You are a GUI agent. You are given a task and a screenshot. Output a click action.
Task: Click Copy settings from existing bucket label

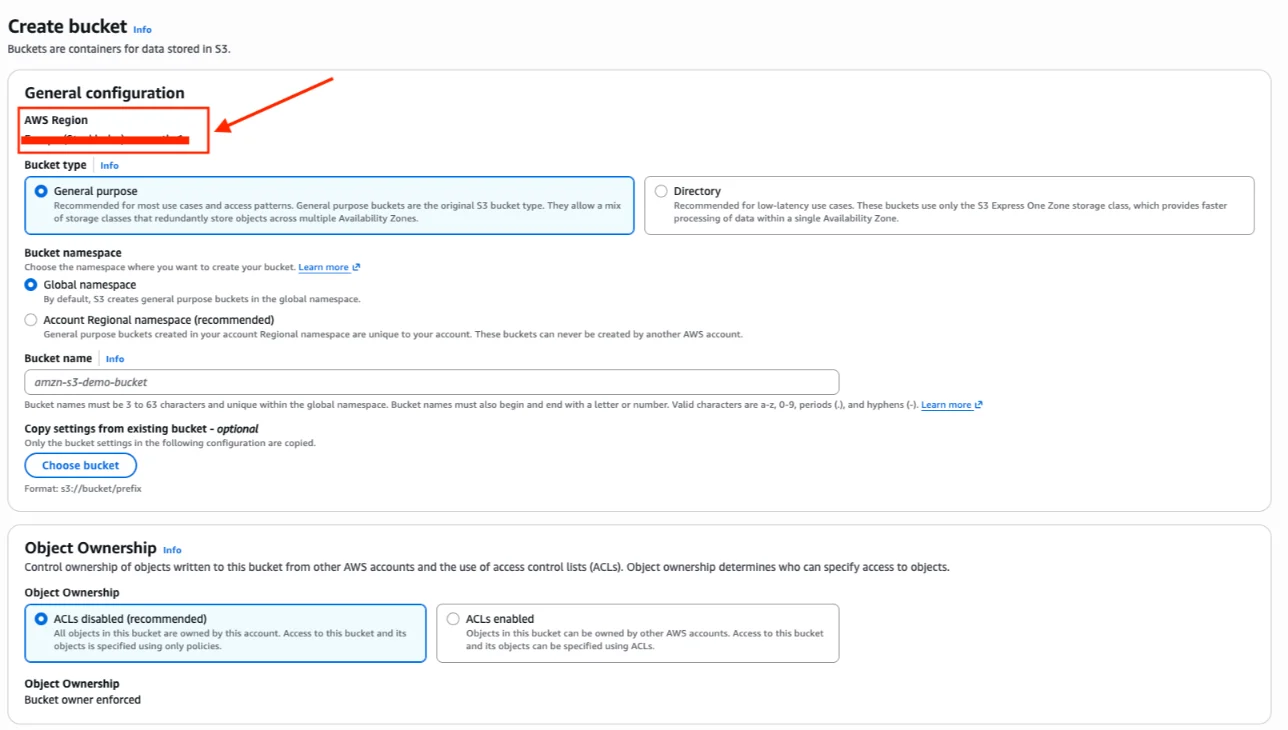coord(141,428)
